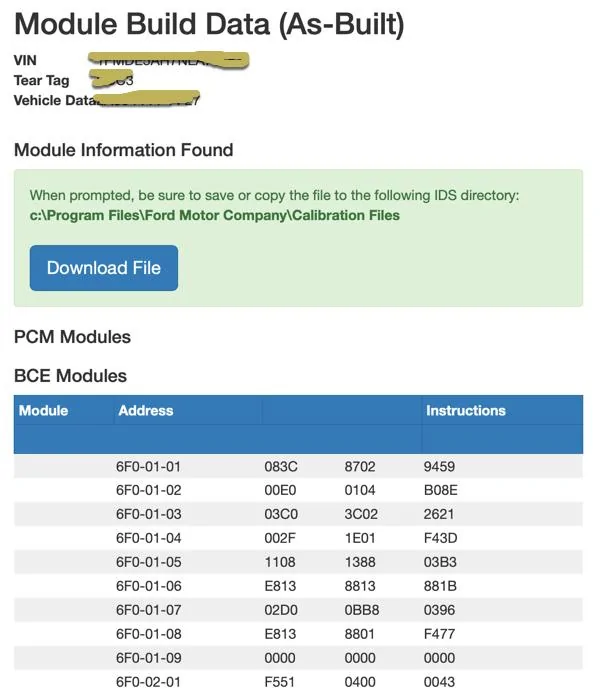Click the BCE Modules heading
The width and height of the screenshot is (605, 689).
(x=70, y=376)
